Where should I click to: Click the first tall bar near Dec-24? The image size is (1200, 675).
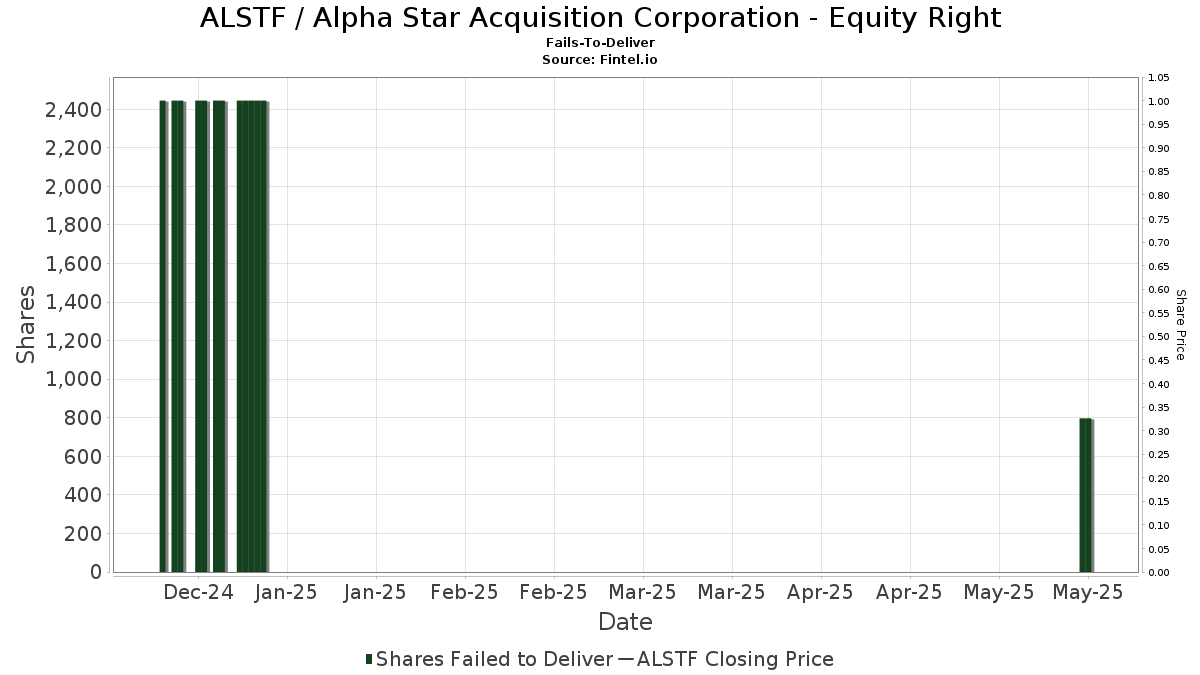163,336
